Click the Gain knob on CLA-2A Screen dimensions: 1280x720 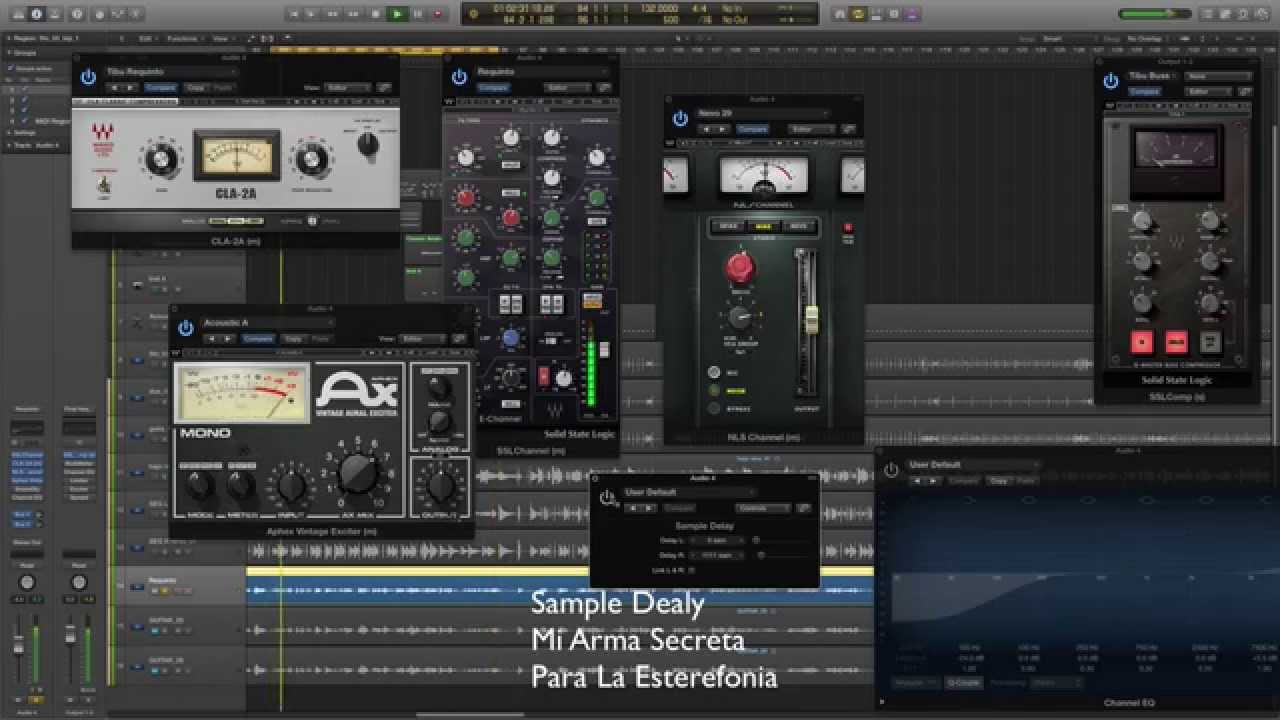tap(161, 159)
